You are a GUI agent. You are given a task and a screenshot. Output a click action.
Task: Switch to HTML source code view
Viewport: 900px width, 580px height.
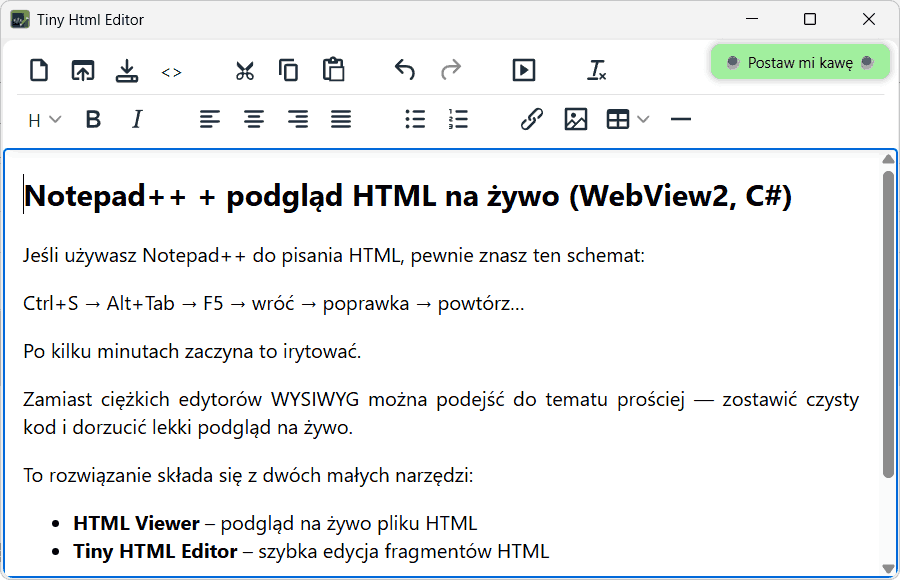171,72
